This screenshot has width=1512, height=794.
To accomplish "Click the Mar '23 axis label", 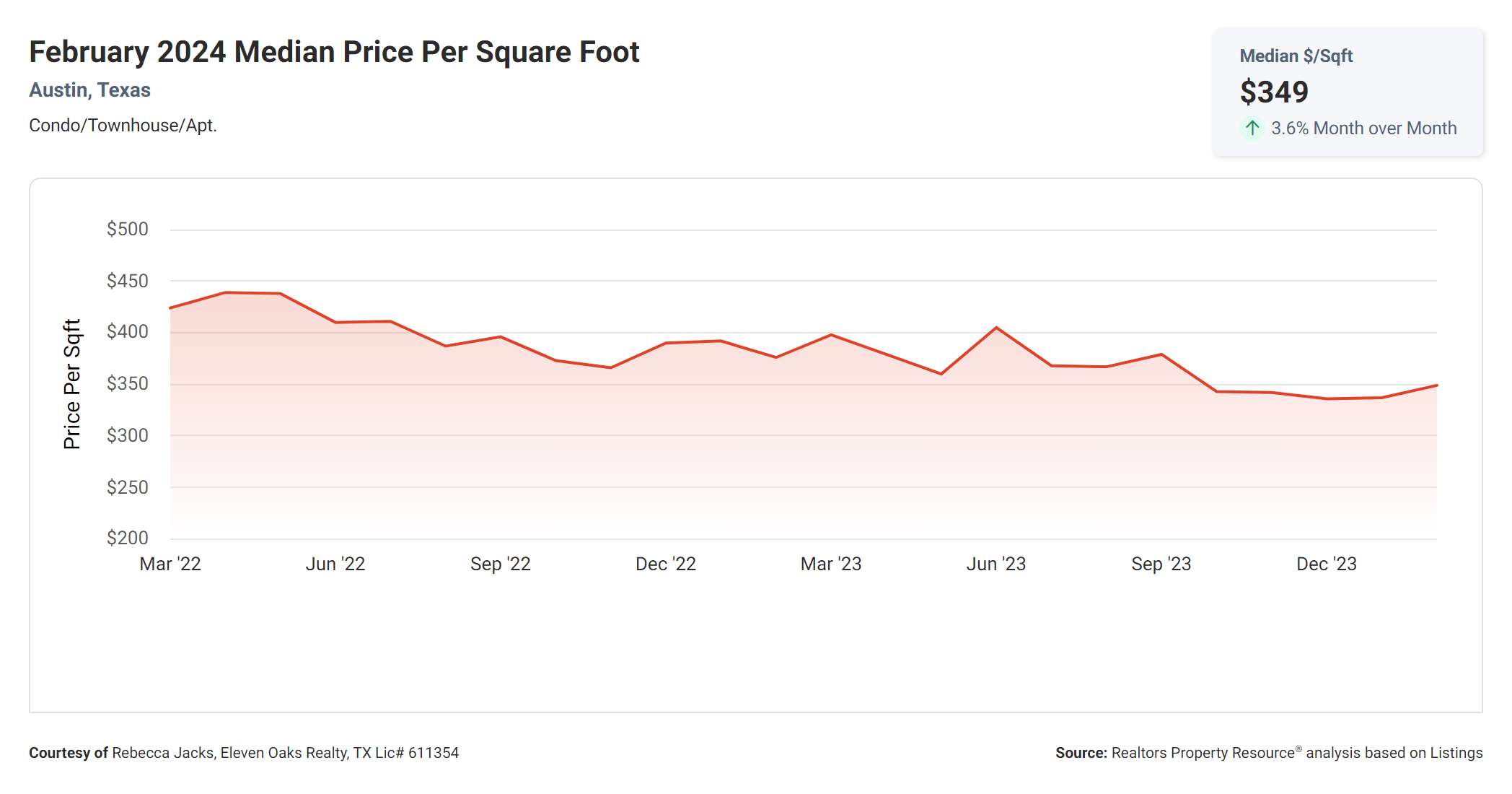I will 831,564.
